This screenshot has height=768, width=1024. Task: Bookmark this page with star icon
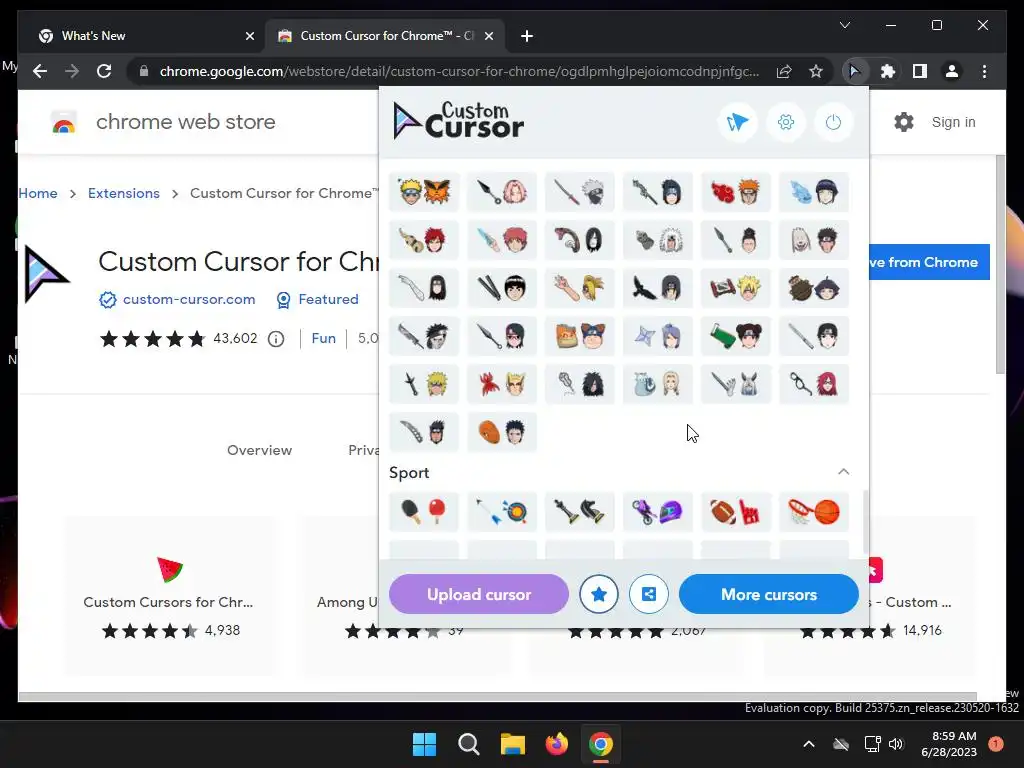tap(816, 71)
